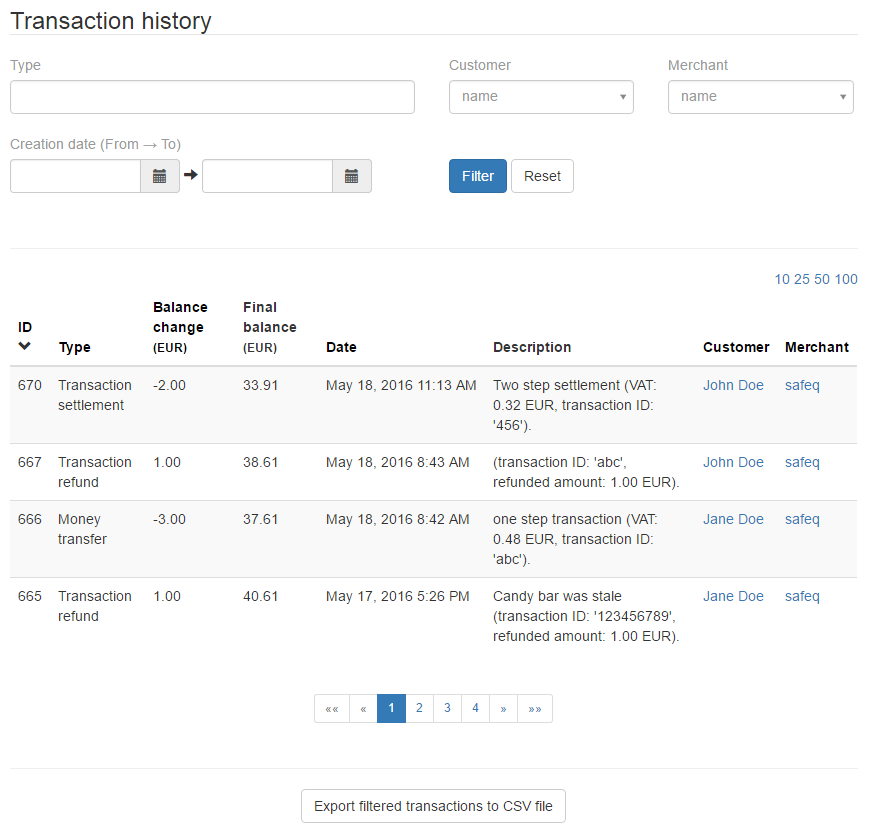Switch to page 4

(x=475, y=708)
